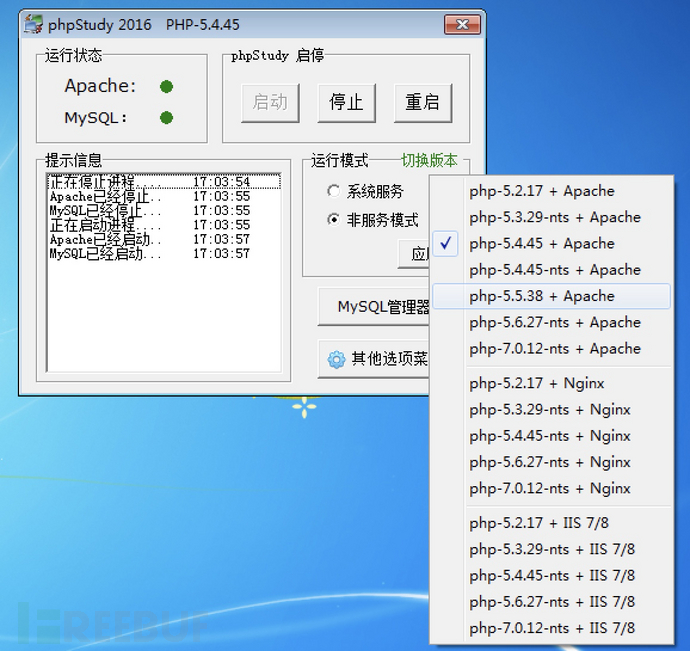Image resolution: width=690 pixels, height=651 pixels.
Task: Click phpStudy 2016 PHP-5.4.45 title text
Action: point(144,25)
